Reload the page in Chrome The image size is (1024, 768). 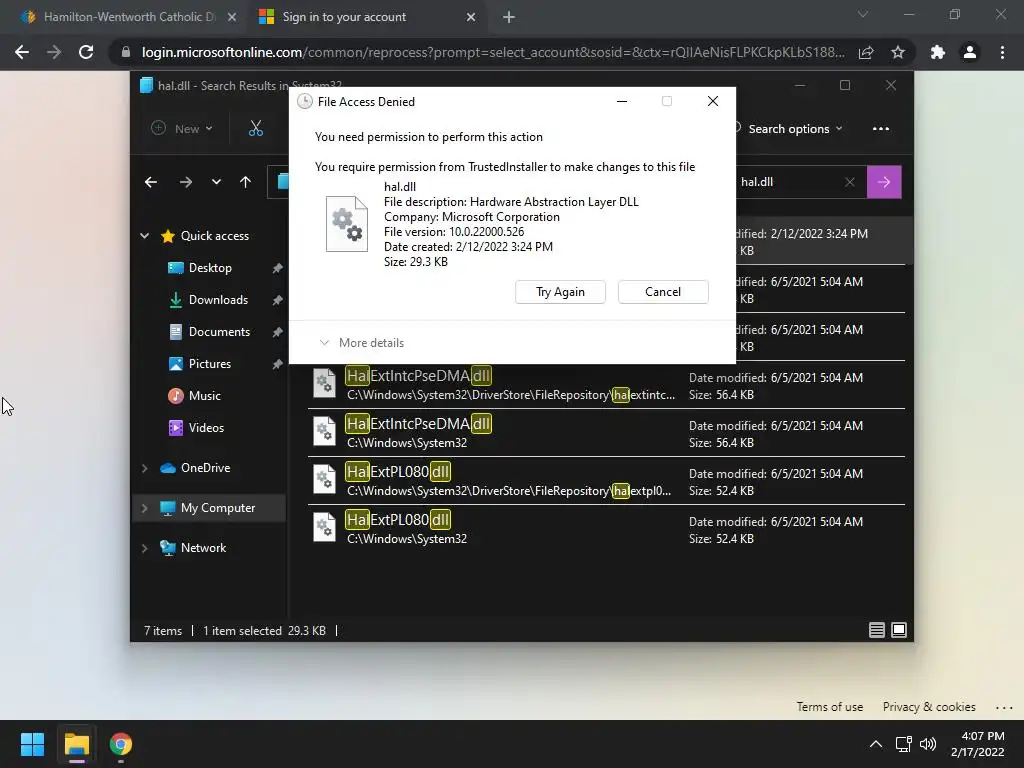pos(86,52)
